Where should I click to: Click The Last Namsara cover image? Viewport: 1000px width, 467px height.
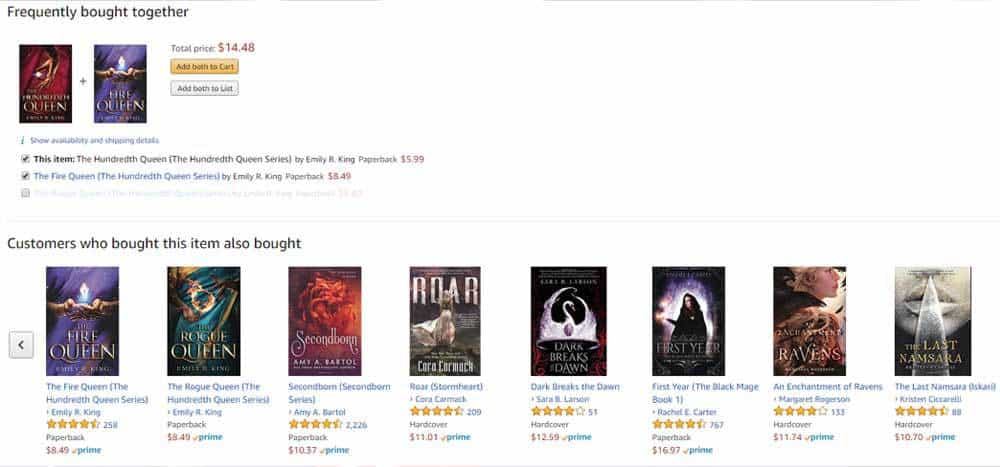click(932, 321)
